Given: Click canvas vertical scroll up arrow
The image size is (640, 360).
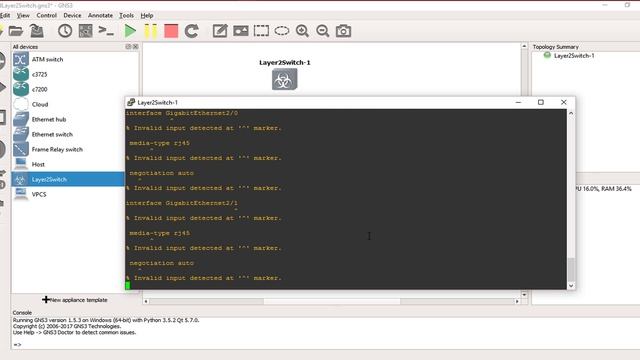Looking at the screenshot, I should click(524, 47).
